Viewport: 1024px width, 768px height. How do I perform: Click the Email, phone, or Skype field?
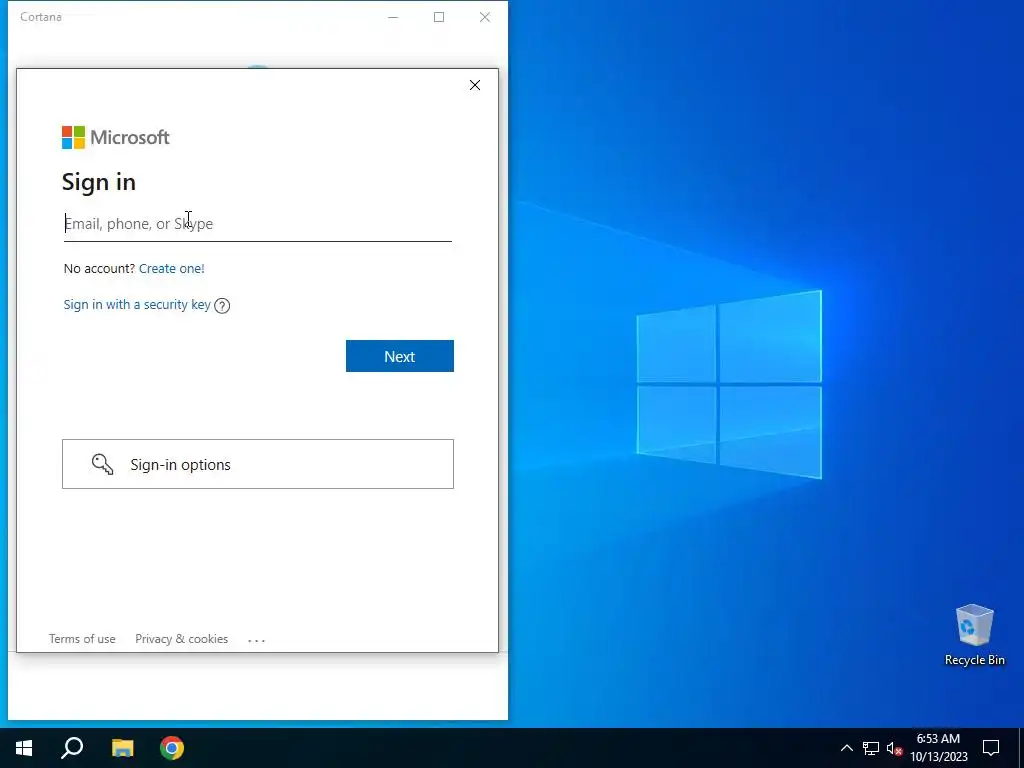(257, 224)
